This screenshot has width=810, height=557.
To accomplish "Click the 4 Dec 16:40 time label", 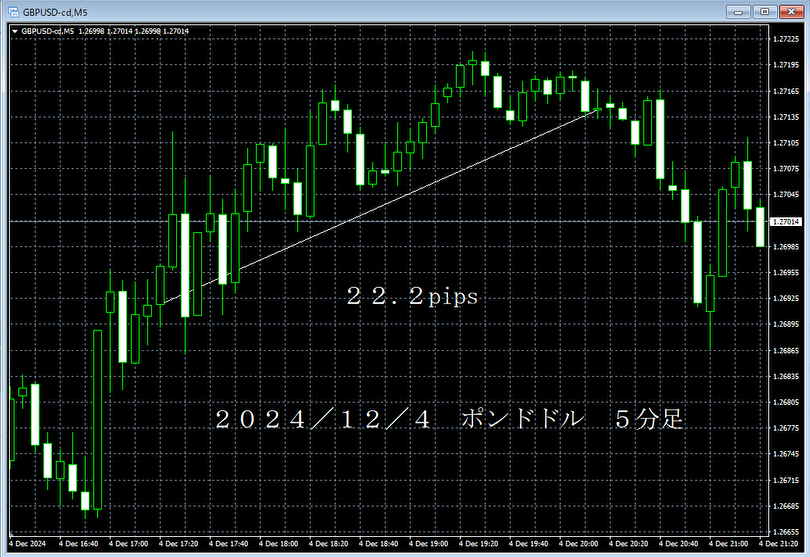I will pos(79,544).
